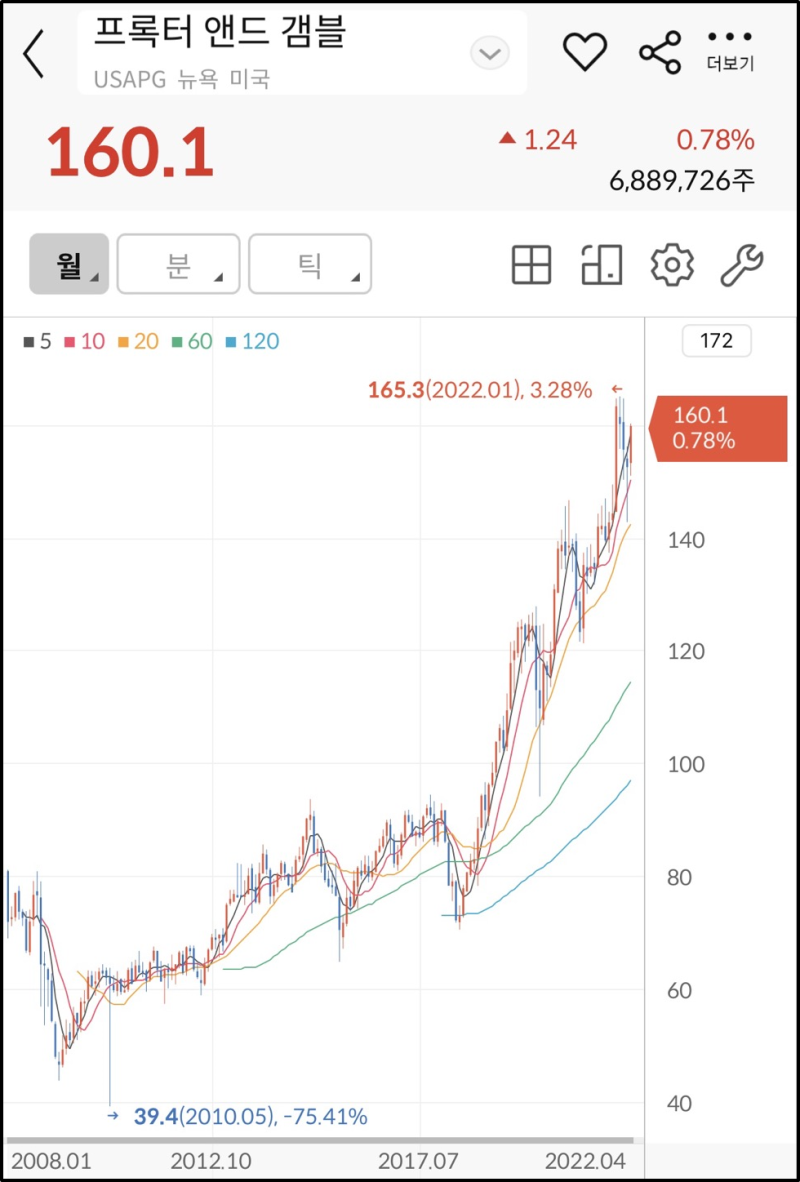This screenshot has width=800, height=1182.
Task: Open chart settings via gear icon
Action: (x=672, y=264)
